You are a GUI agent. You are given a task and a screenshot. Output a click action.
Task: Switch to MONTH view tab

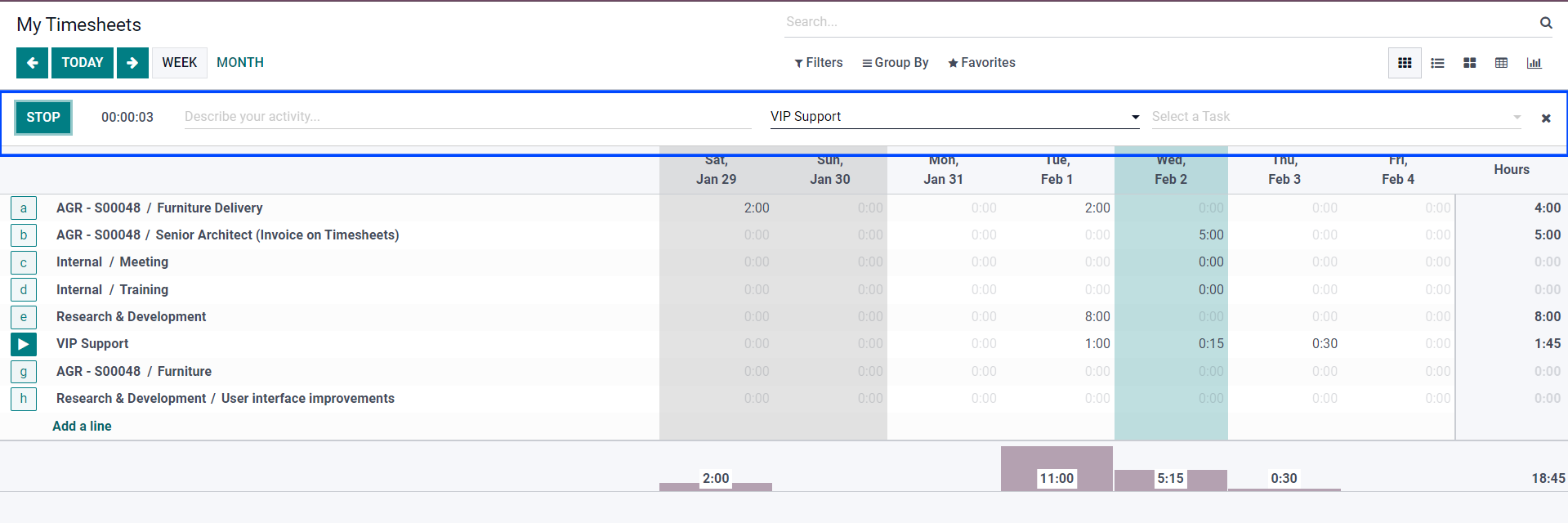tap(239, 62)
